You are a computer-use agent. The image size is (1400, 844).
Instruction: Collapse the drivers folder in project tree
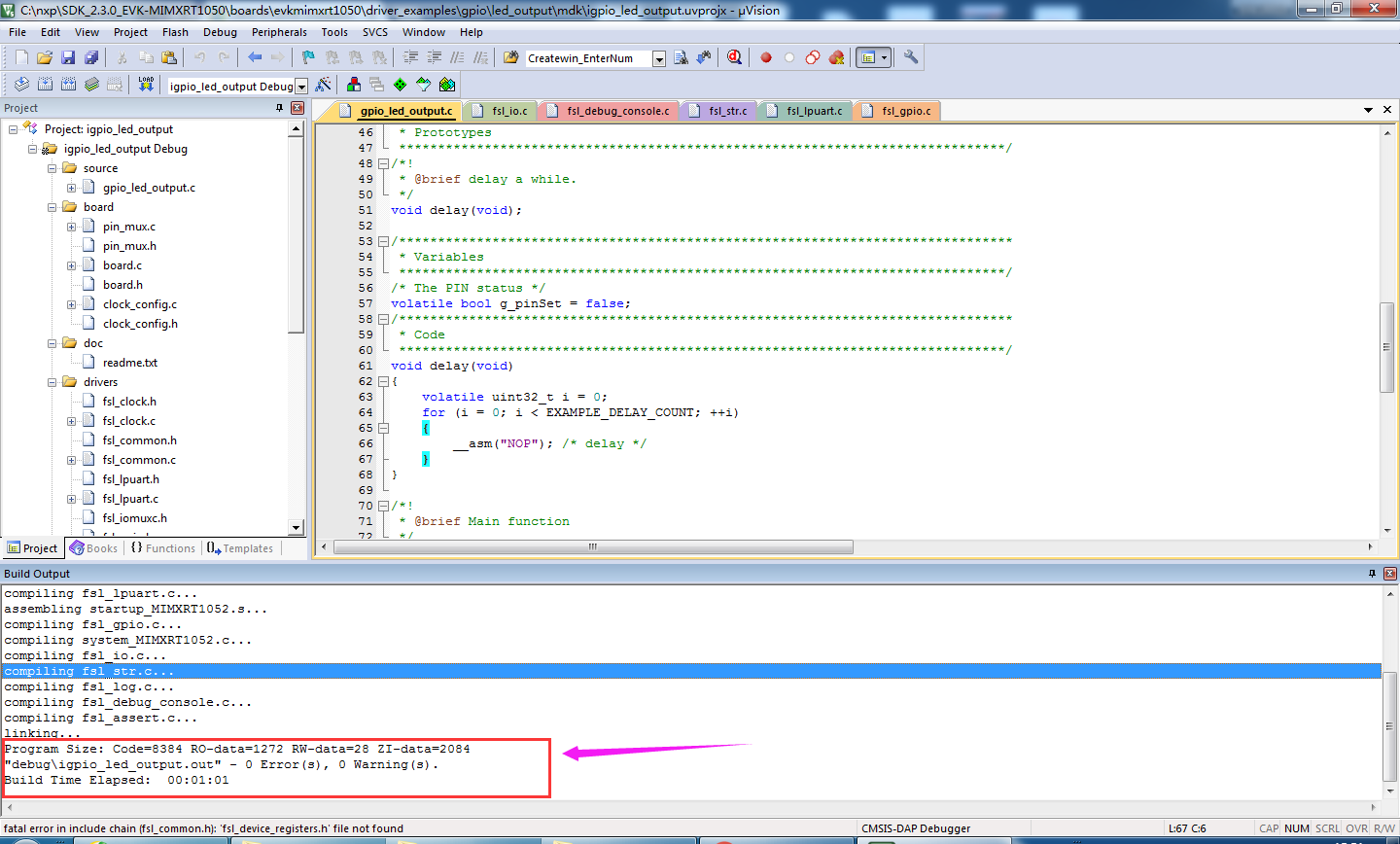coord(52,382)
